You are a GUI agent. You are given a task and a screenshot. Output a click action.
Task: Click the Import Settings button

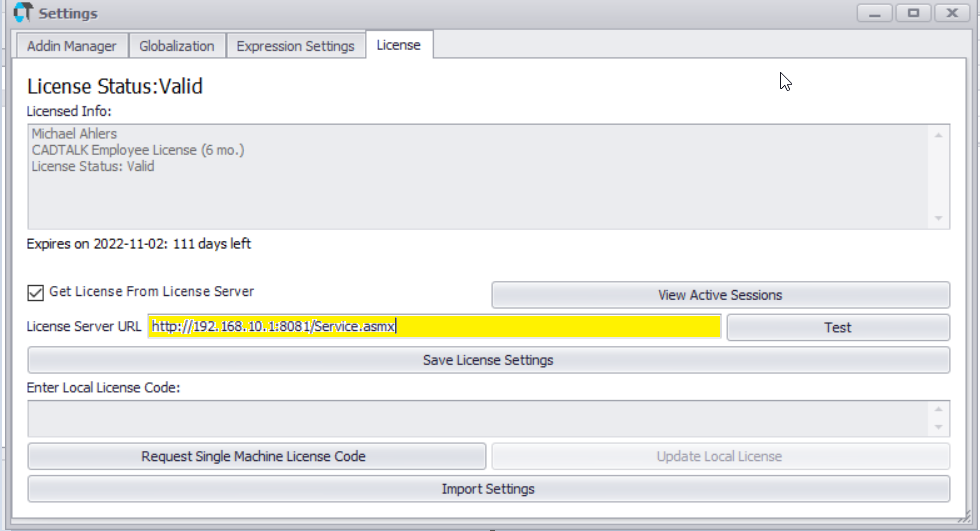488,489
